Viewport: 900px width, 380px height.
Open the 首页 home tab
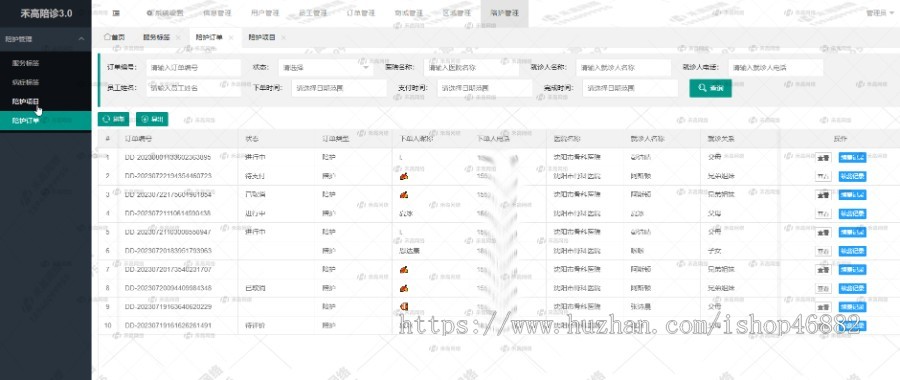tap(114, 37)
